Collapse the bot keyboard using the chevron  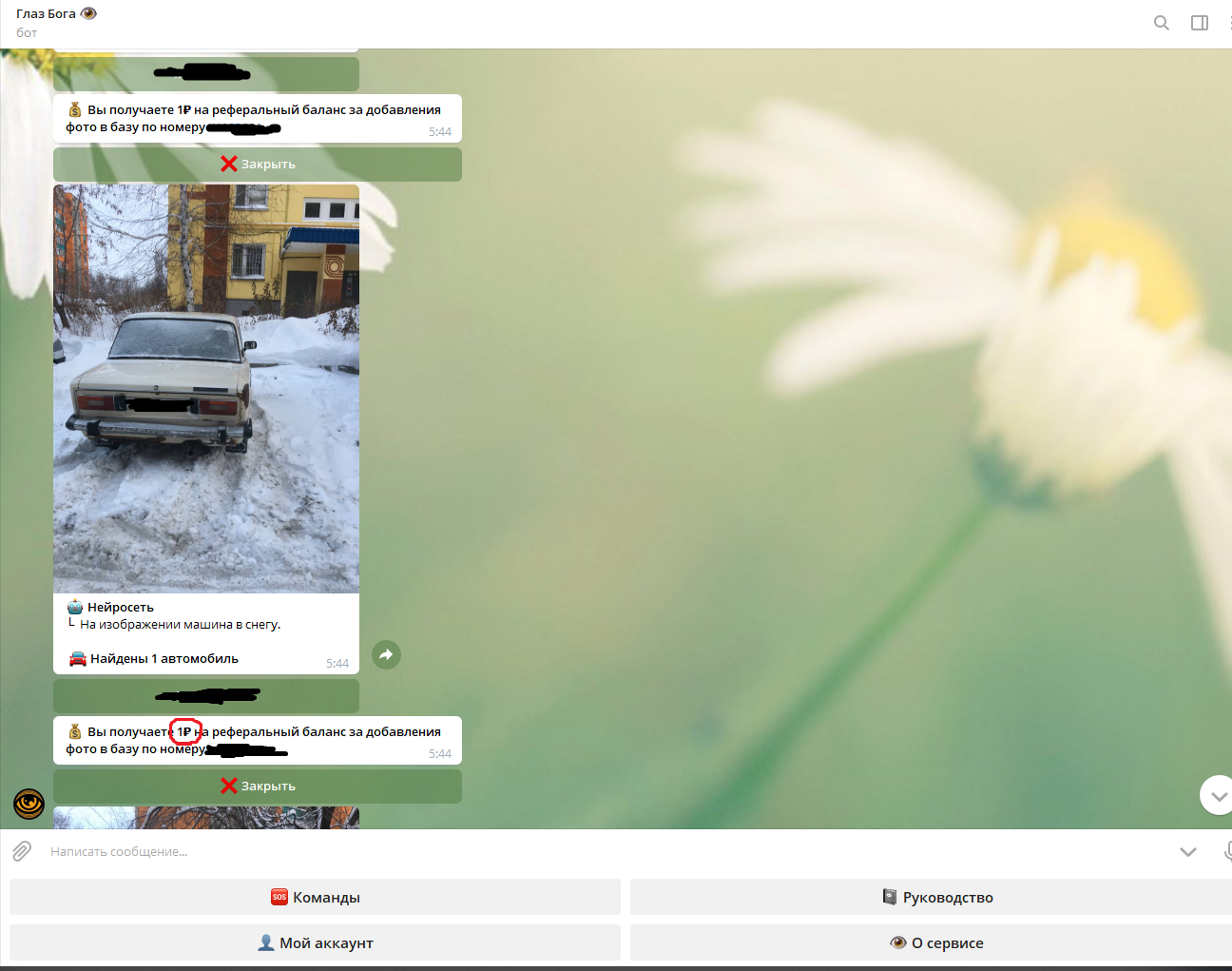pos(1187,851)
